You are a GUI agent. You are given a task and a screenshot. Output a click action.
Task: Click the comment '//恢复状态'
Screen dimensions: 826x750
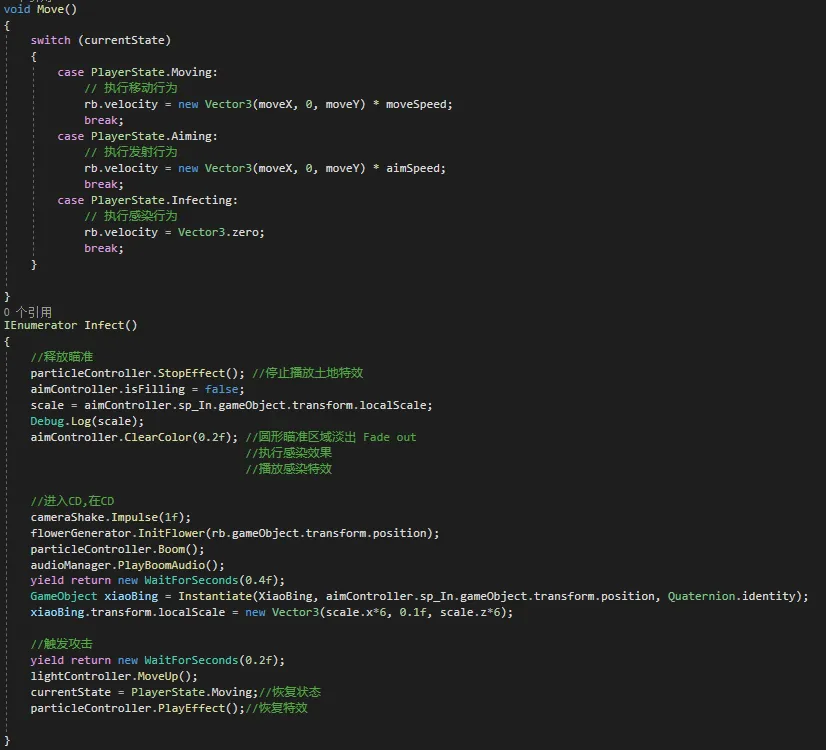(290, 692)
